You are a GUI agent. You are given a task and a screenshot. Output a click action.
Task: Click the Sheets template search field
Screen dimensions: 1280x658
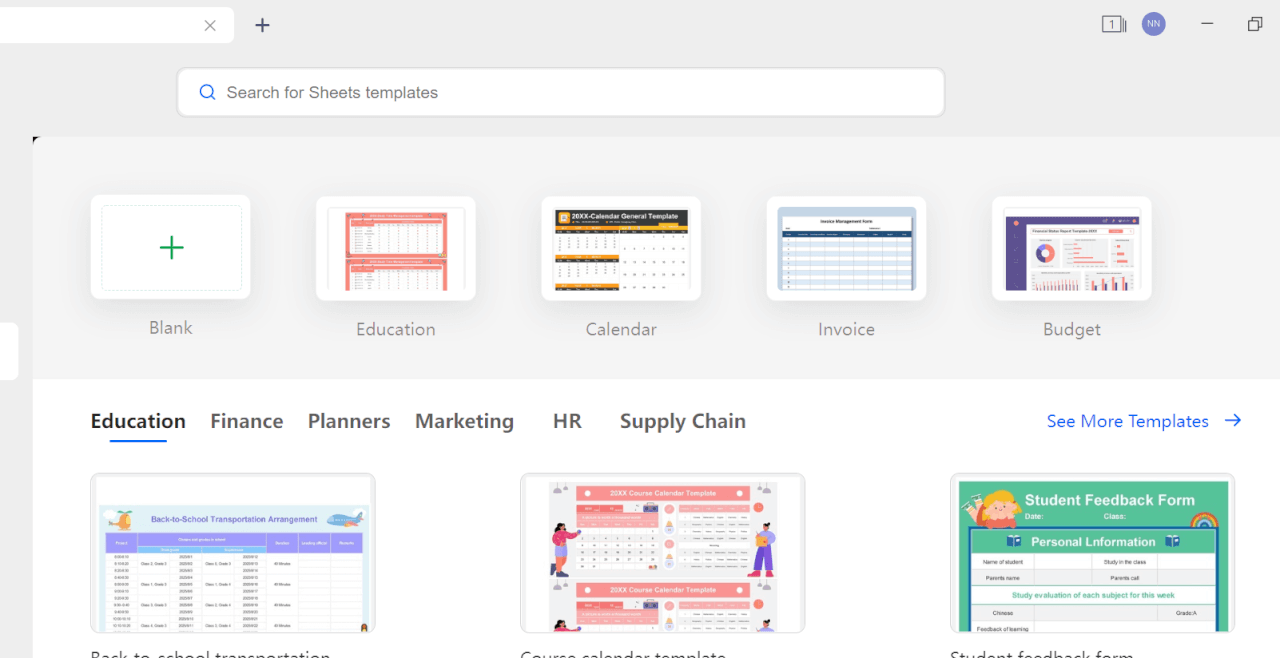coord(560,91)
